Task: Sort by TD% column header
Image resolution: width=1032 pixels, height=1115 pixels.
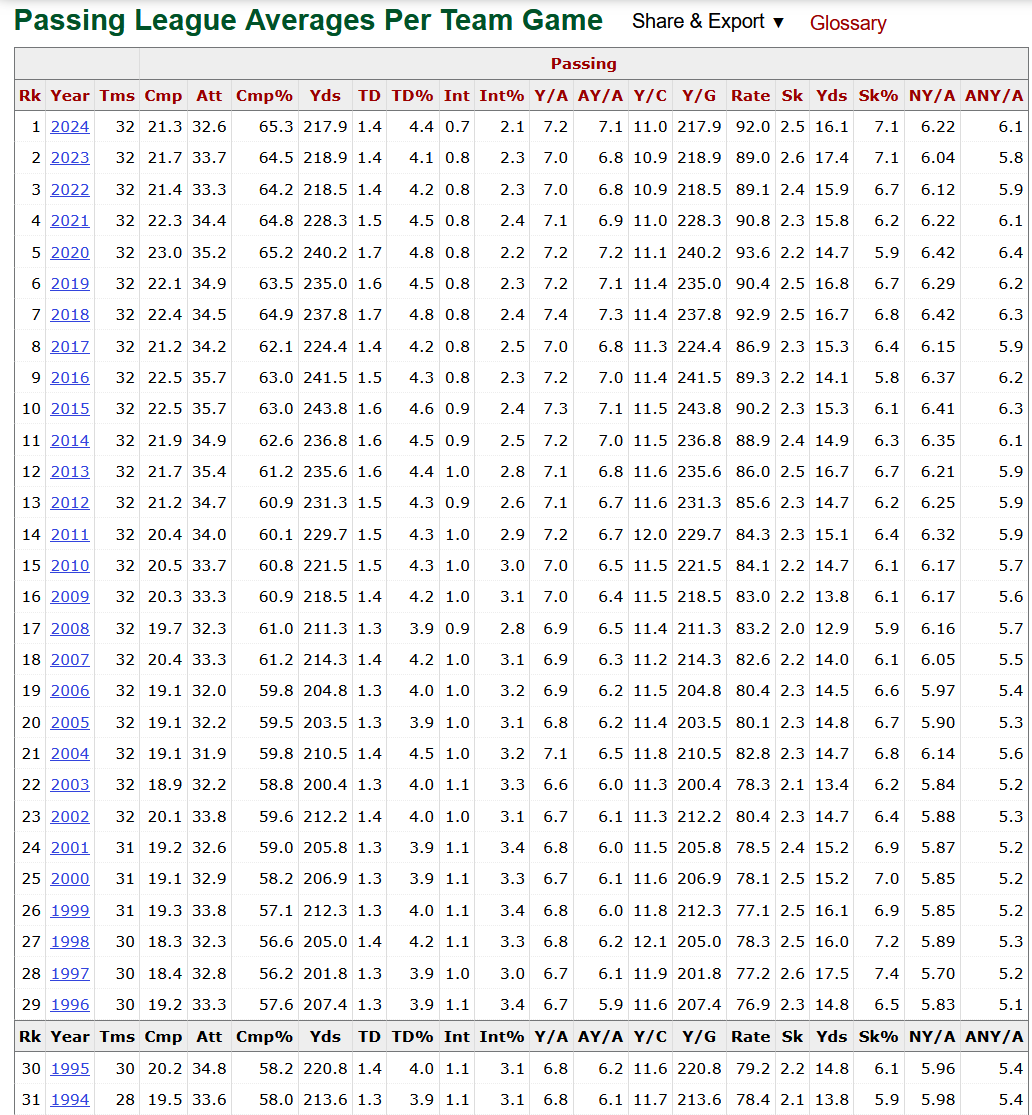Action: (x=412, y=96)
